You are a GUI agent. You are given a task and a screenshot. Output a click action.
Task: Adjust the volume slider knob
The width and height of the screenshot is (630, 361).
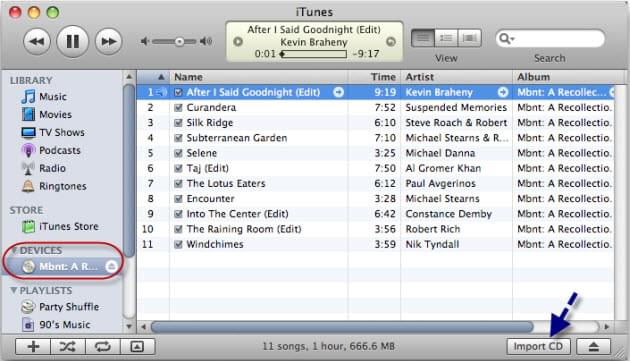pos(180,41)
